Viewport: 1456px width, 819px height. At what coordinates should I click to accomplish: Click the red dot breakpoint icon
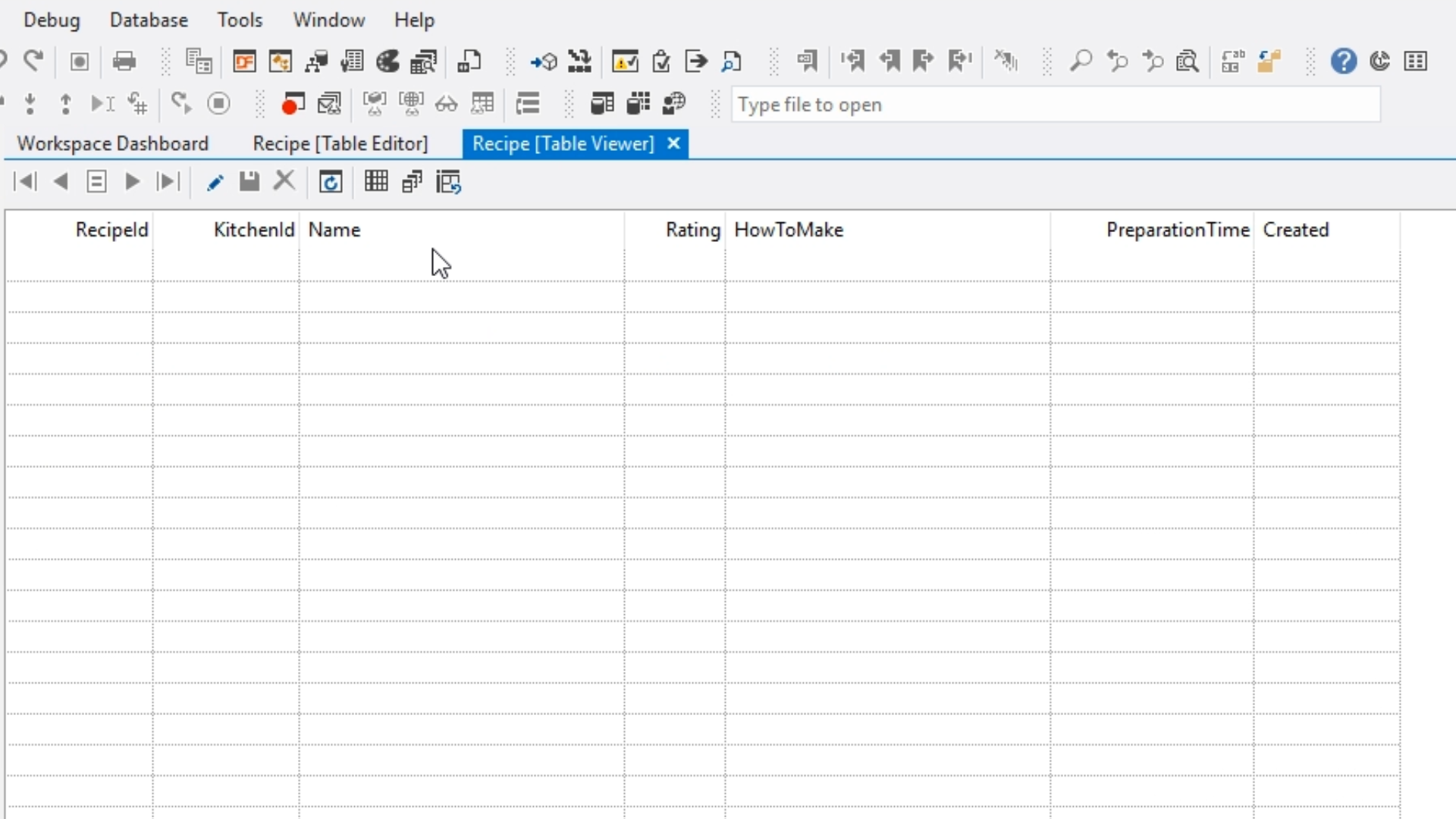tap(292, 104)
